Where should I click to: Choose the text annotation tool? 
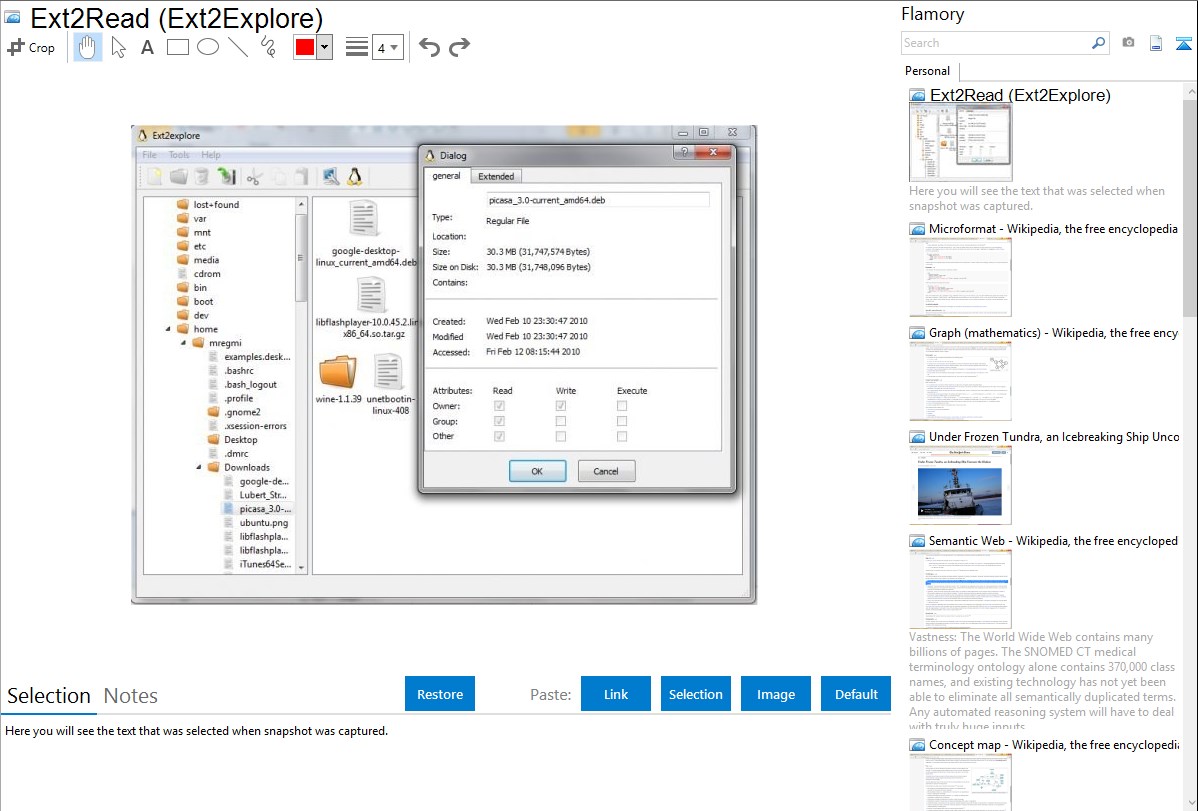tap(147, 47)
